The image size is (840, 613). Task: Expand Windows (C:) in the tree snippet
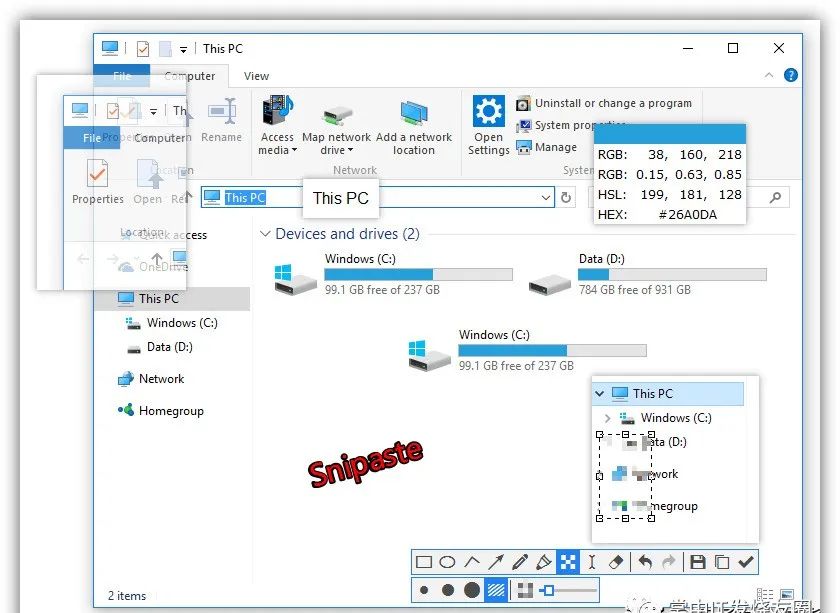click(x=607, y=418)
